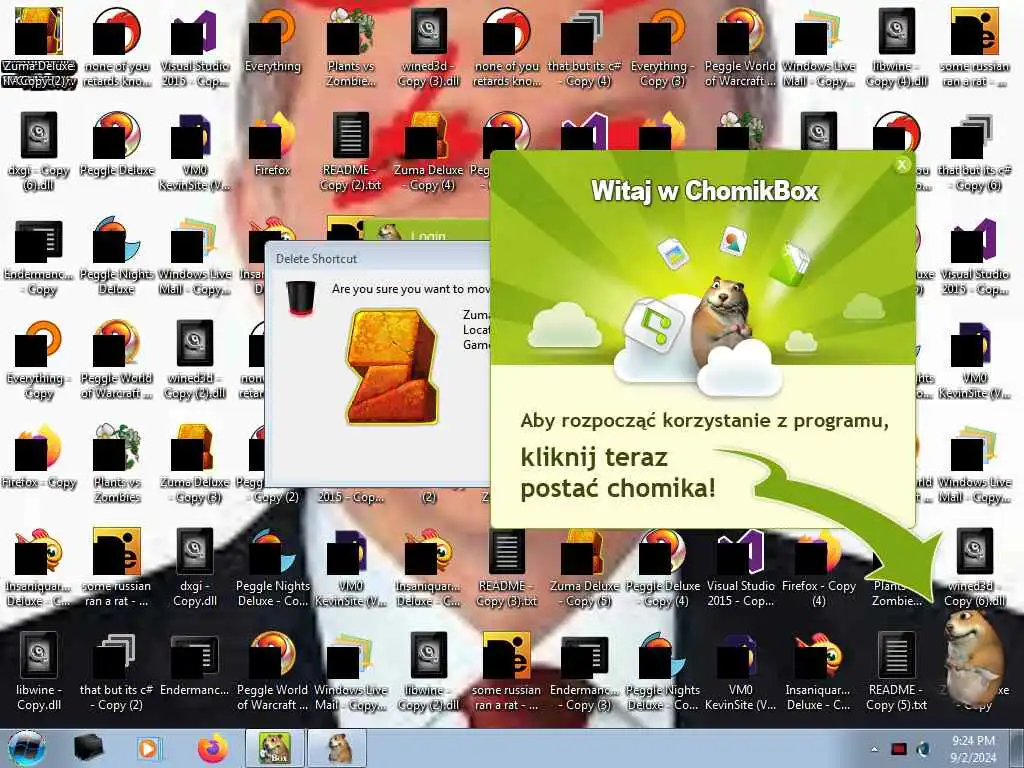This screenshot has width=1024, height=768.
Task: Select the original Everything shortcut without Copy suffix
Action: click(273, 40)
